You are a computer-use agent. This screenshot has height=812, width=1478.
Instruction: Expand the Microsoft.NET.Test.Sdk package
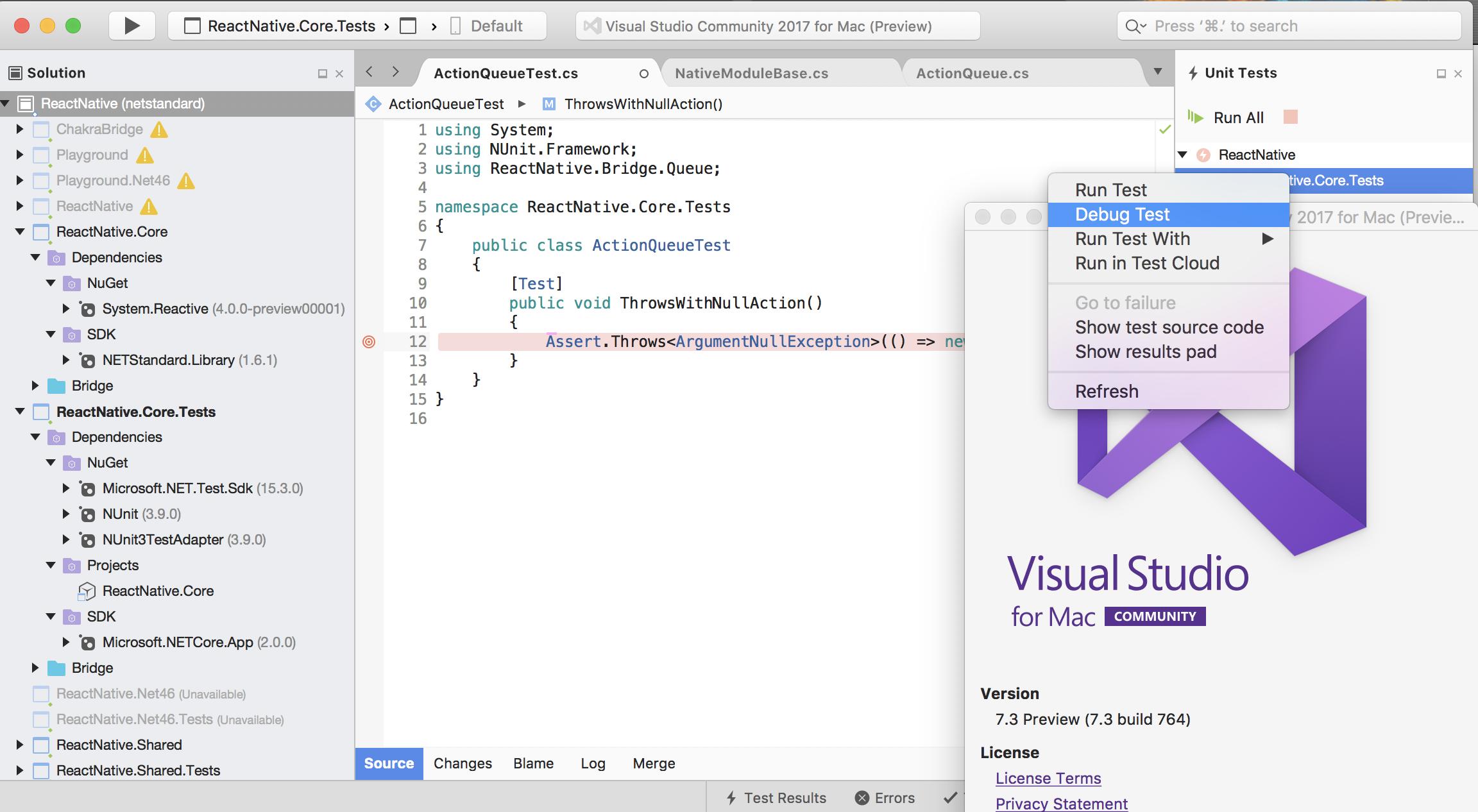click(x=65, y=489)
